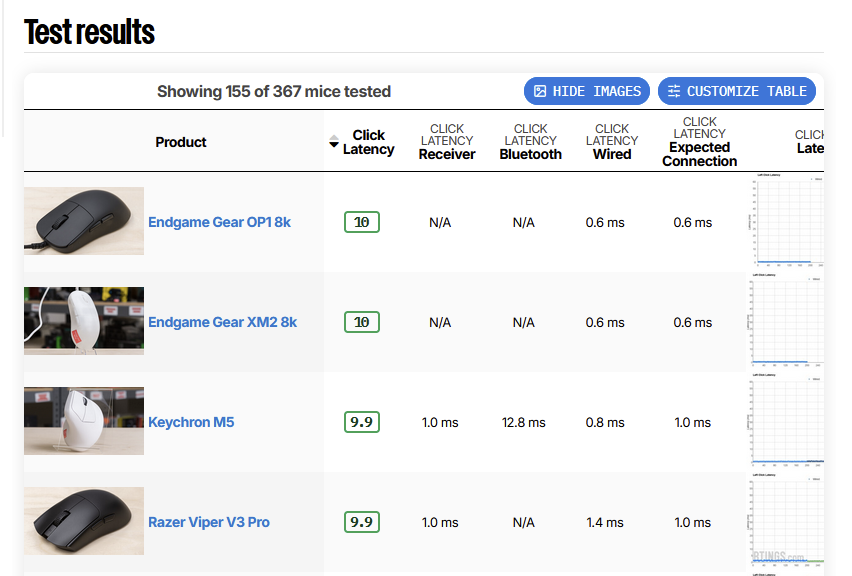Open the Razer Viper V3 Pro link
The image size is (852, 576).
tap(209, 522)
